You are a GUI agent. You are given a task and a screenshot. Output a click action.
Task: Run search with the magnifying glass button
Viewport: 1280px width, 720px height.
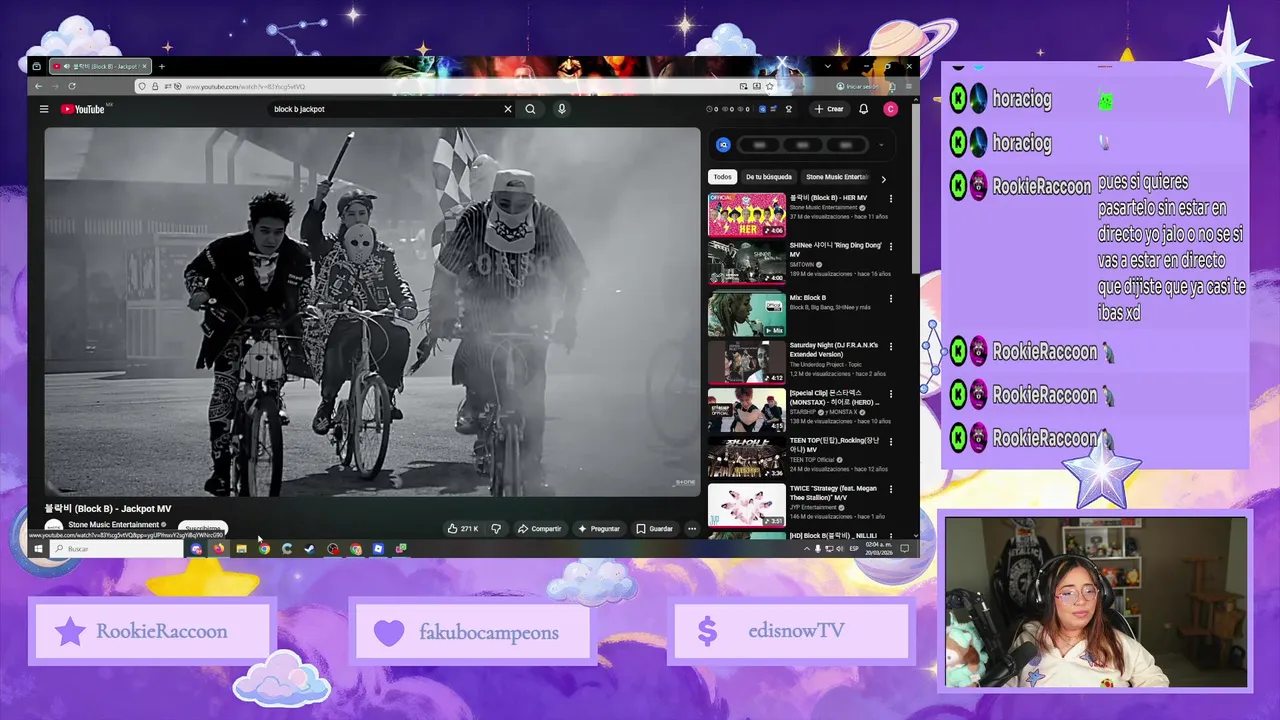[530, 109]
